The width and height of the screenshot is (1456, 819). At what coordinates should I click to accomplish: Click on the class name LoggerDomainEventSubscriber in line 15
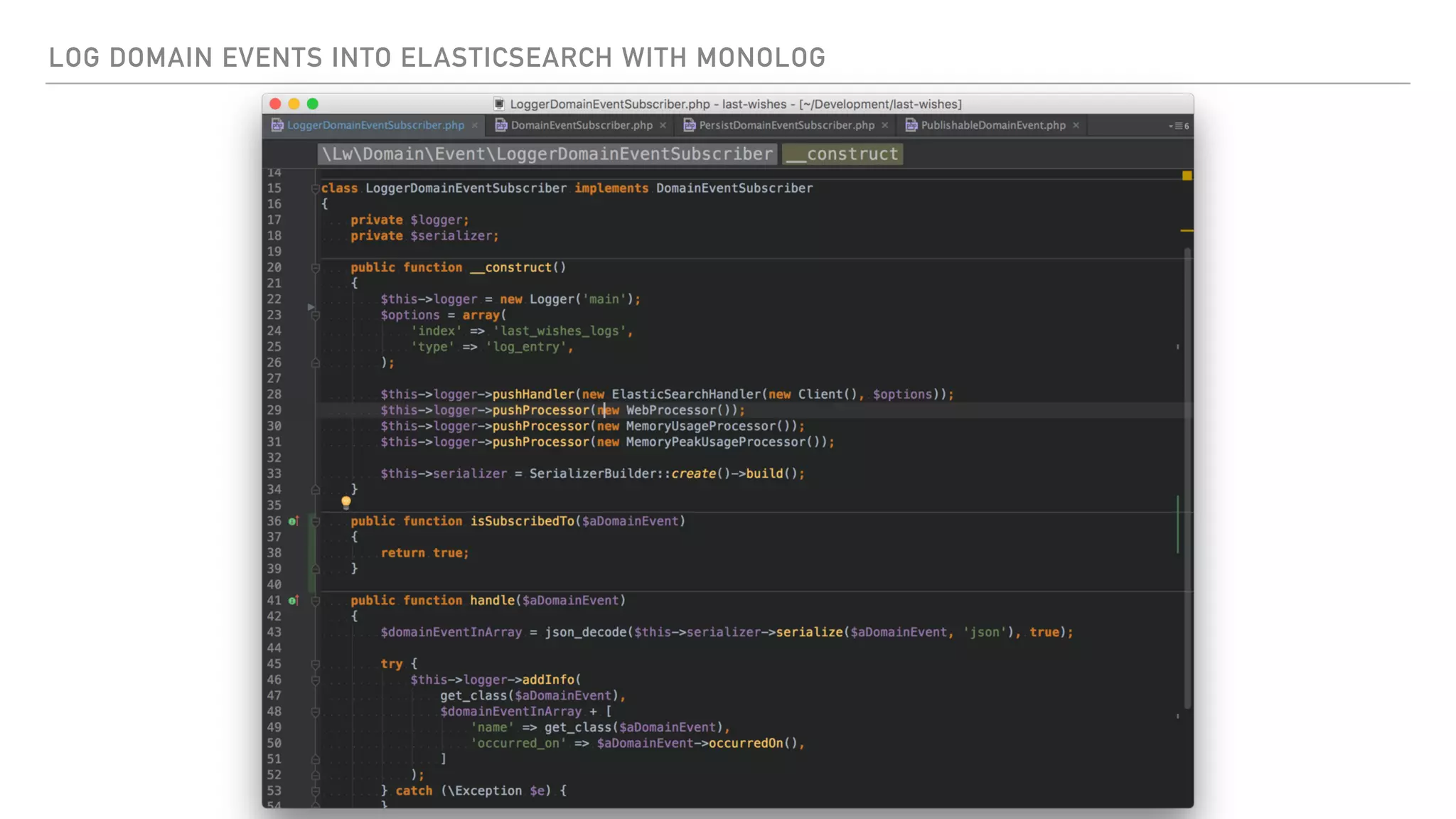point(466,188)
